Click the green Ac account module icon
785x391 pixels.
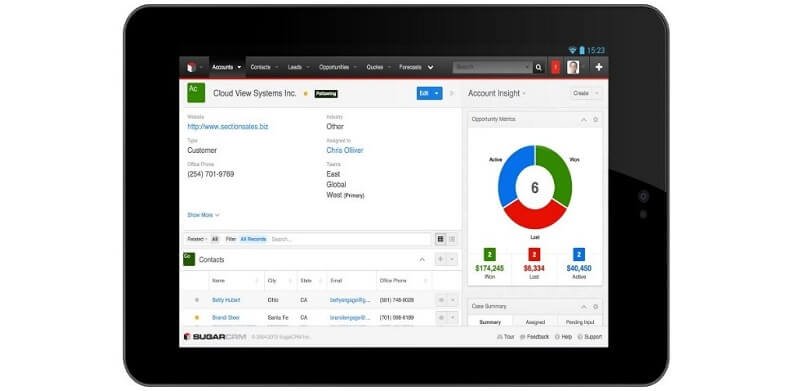point(196,93)
